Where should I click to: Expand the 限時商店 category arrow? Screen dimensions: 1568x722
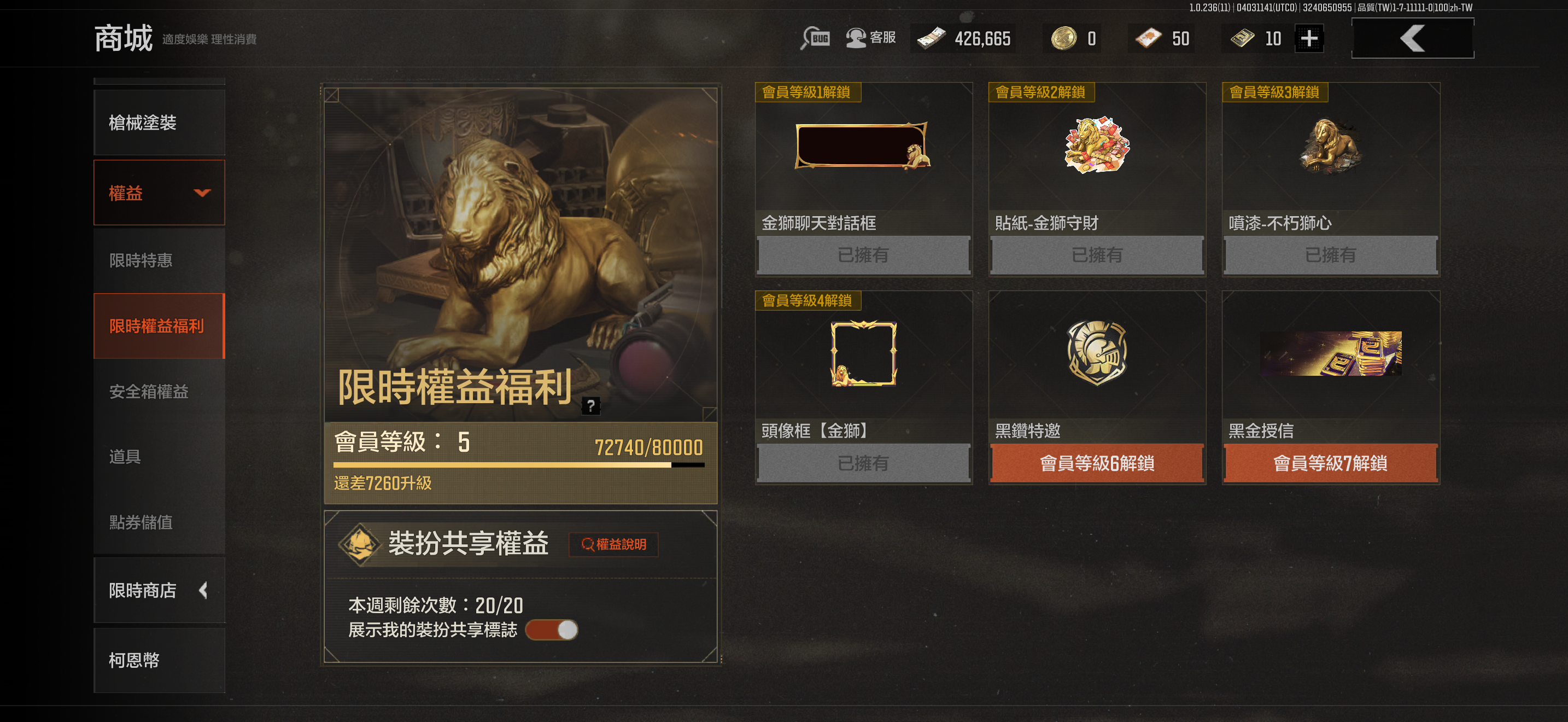(203, 590)
